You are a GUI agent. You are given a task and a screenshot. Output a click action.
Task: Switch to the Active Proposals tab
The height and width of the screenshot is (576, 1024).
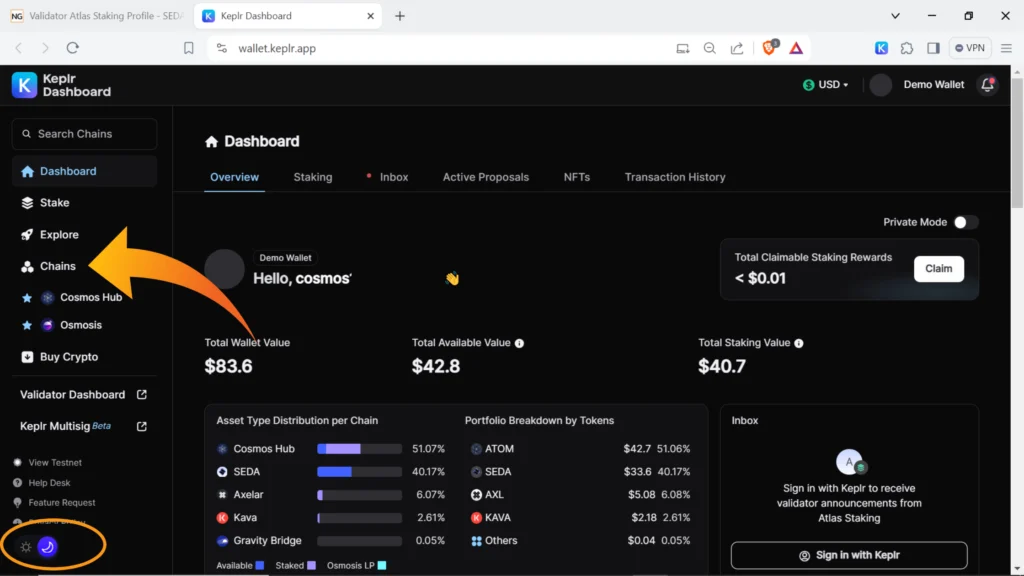click(485, 177)
